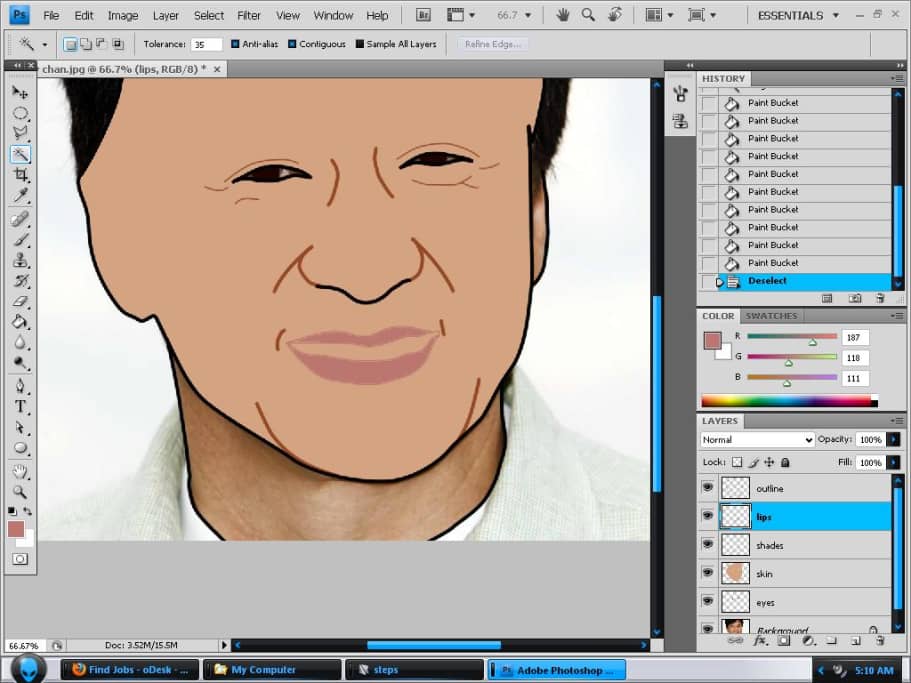Select the Zoom tool
Image resolution: width=911 pixels, height=683 pixels.
point(20,493)
